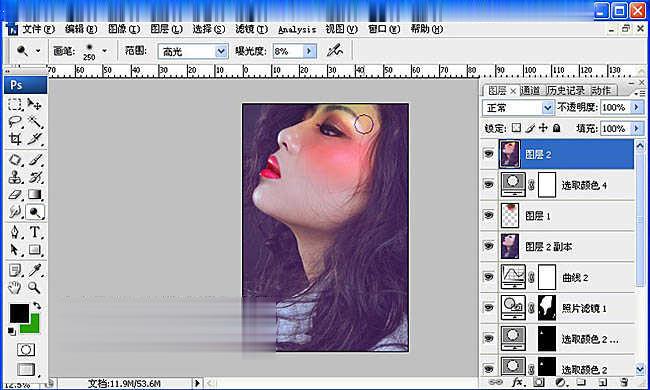Select the Path Selection tool
The image size is (650, 390).
coord(15,250)
